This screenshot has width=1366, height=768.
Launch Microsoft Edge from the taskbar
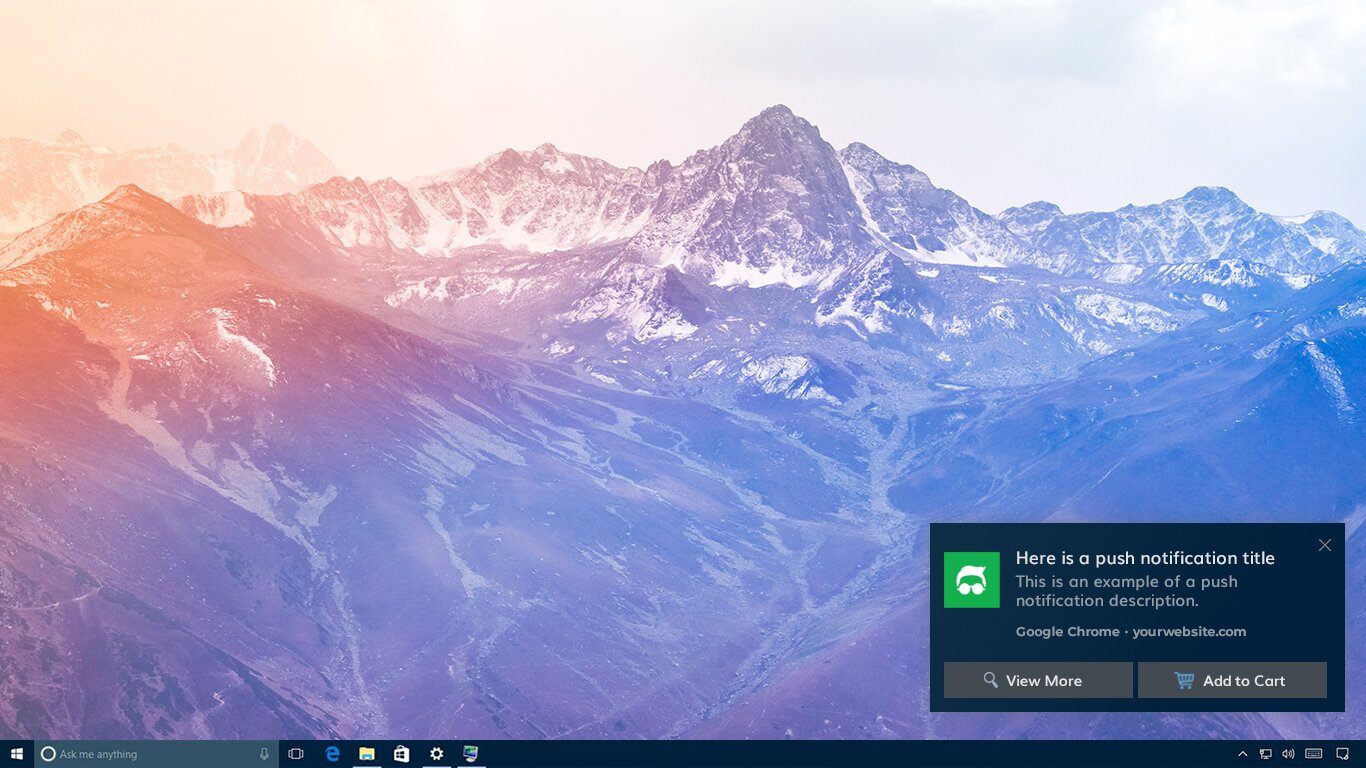coord(332,754)
